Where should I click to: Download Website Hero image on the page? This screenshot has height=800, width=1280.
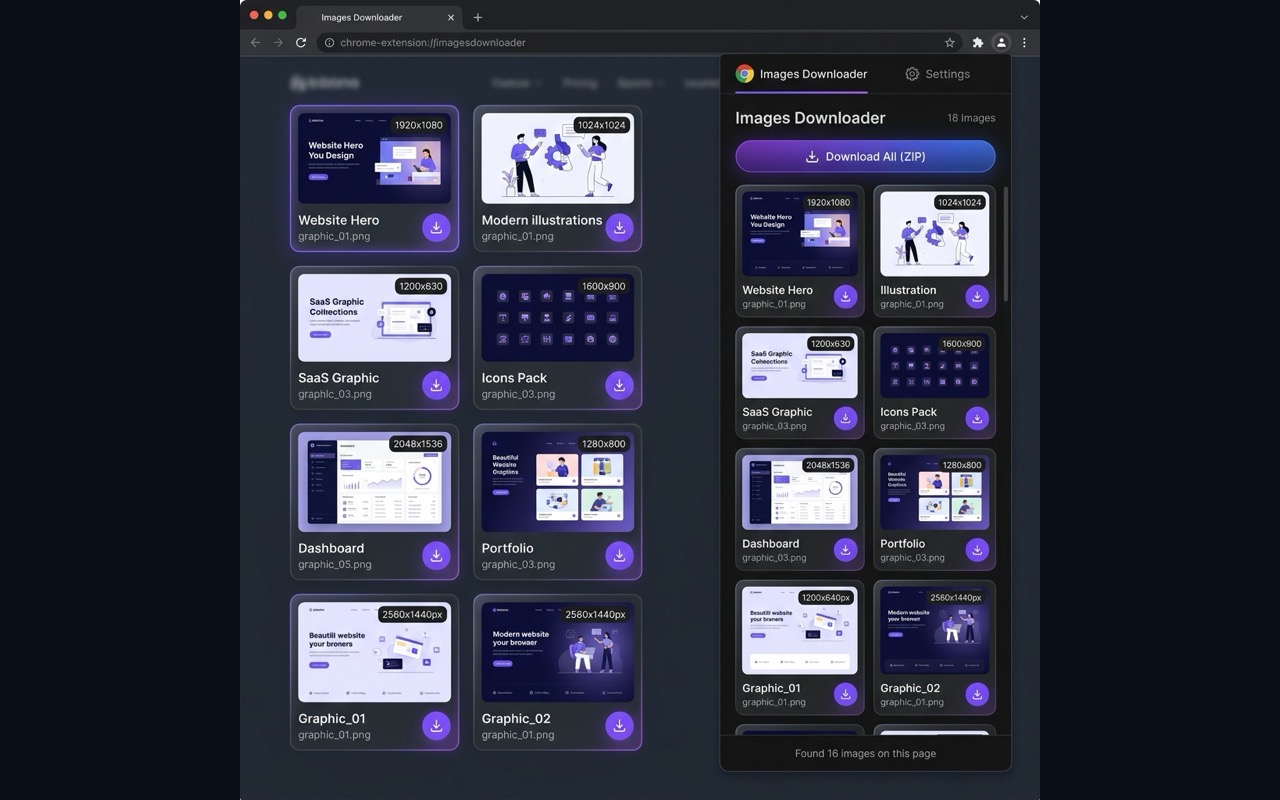pyautogui.click(x=436, y=227)
